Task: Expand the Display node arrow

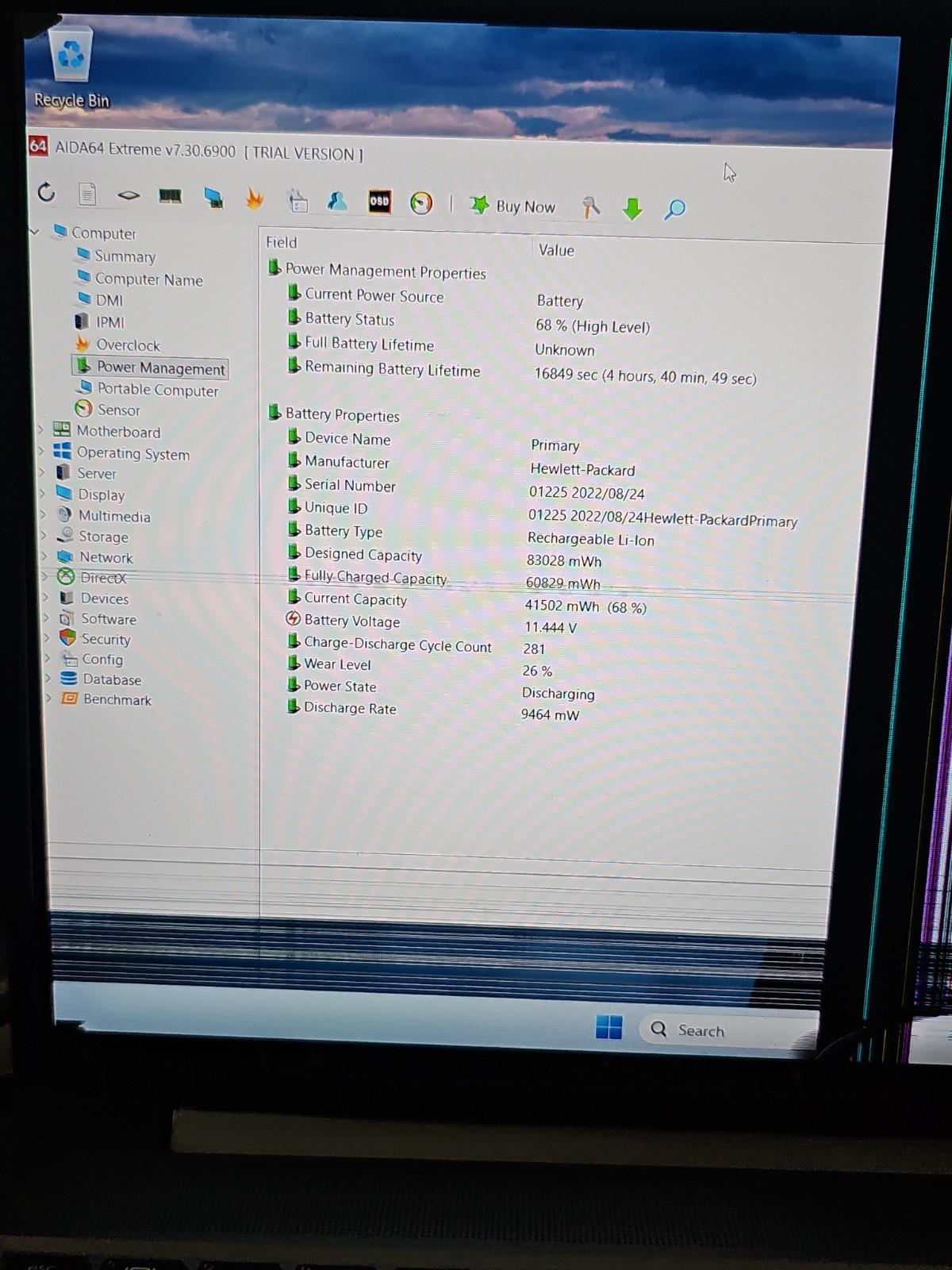Action: point(42,493)
